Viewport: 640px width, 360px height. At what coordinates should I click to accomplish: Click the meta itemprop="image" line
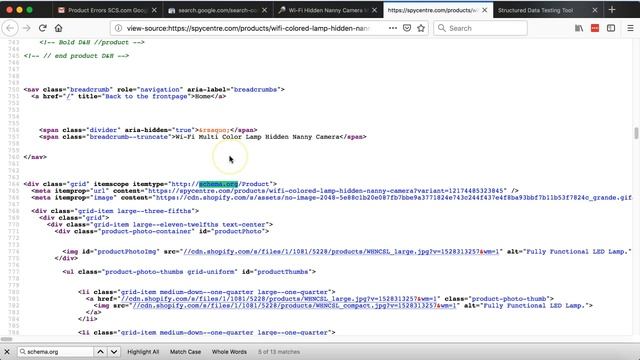click(x=331, y=198)
